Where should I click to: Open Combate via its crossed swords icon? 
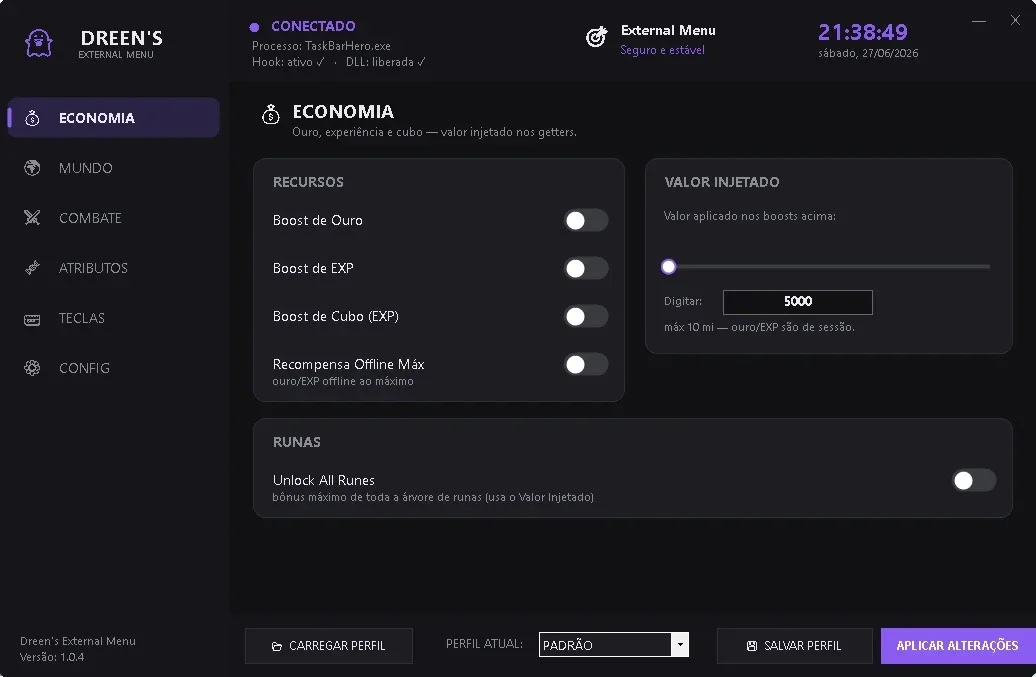pos(32,217)
